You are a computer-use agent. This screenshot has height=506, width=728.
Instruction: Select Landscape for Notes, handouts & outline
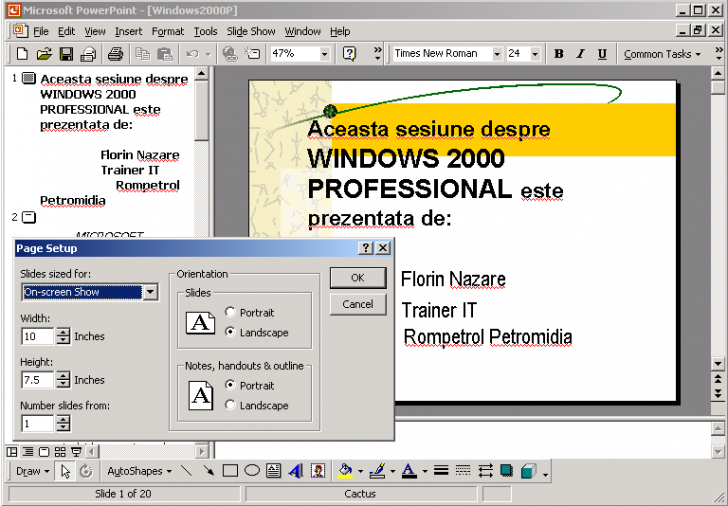[x=230, y=405]
